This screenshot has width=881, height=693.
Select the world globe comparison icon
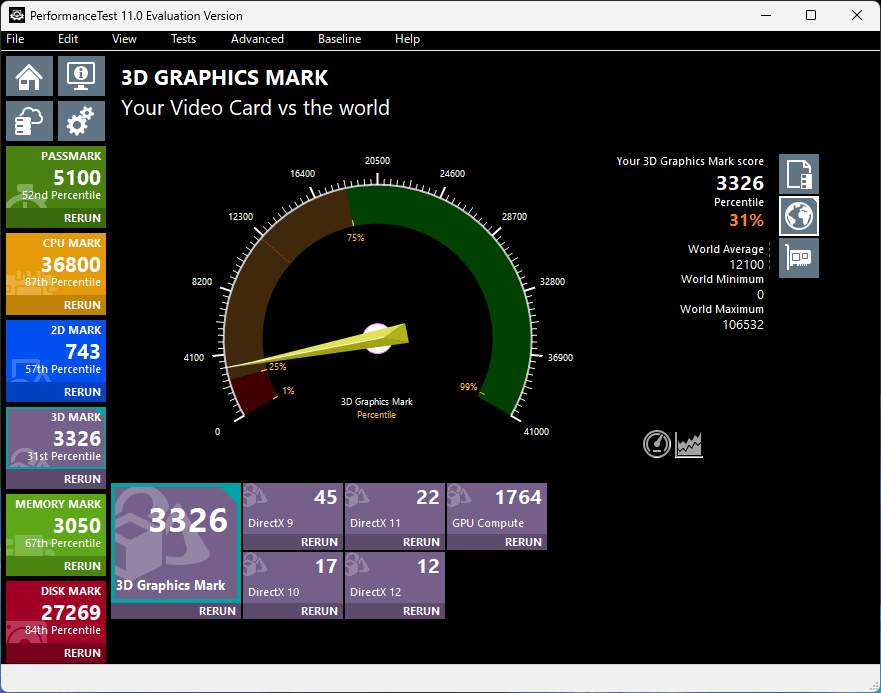(798, 216)
